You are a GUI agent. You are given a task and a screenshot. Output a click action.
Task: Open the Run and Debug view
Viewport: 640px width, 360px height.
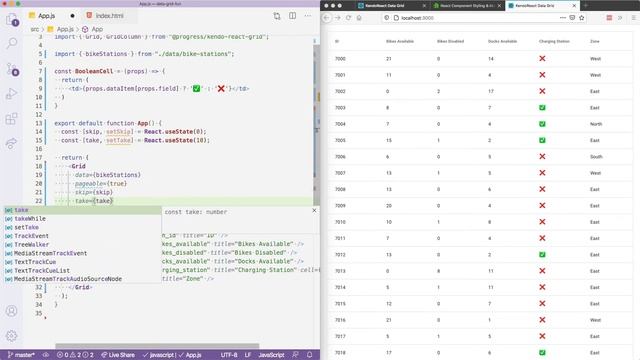click(x=11, y=94)
